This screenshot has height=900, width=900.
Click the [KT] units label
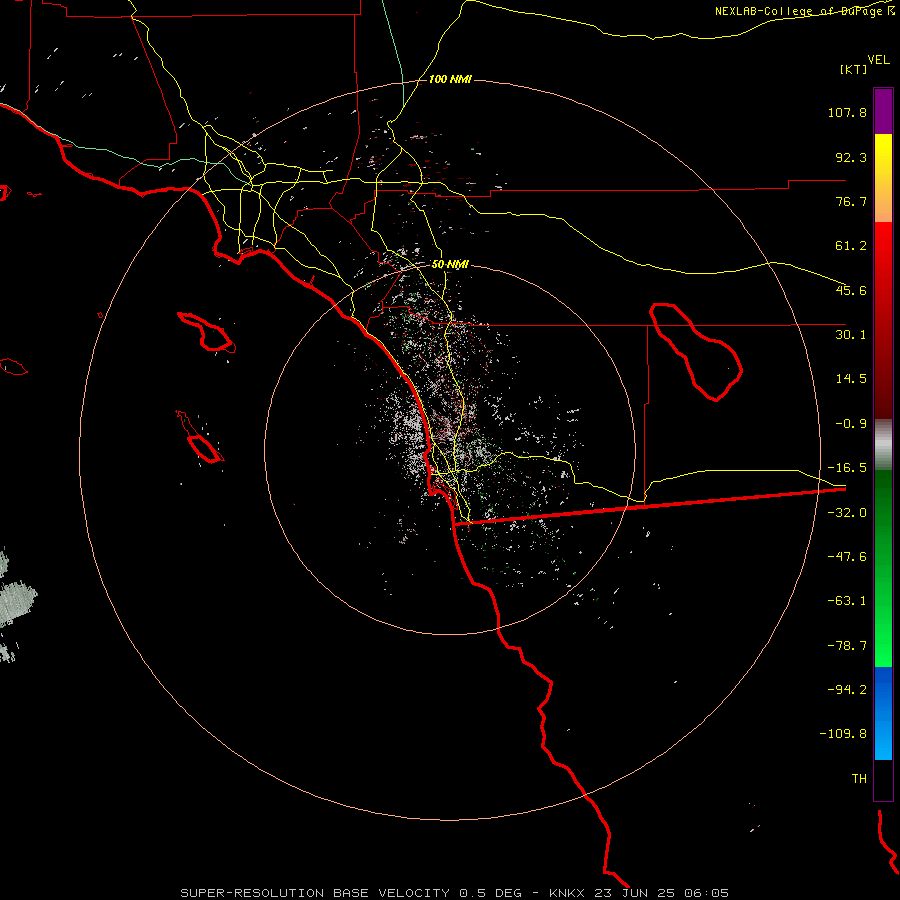(x=854, y=69)
